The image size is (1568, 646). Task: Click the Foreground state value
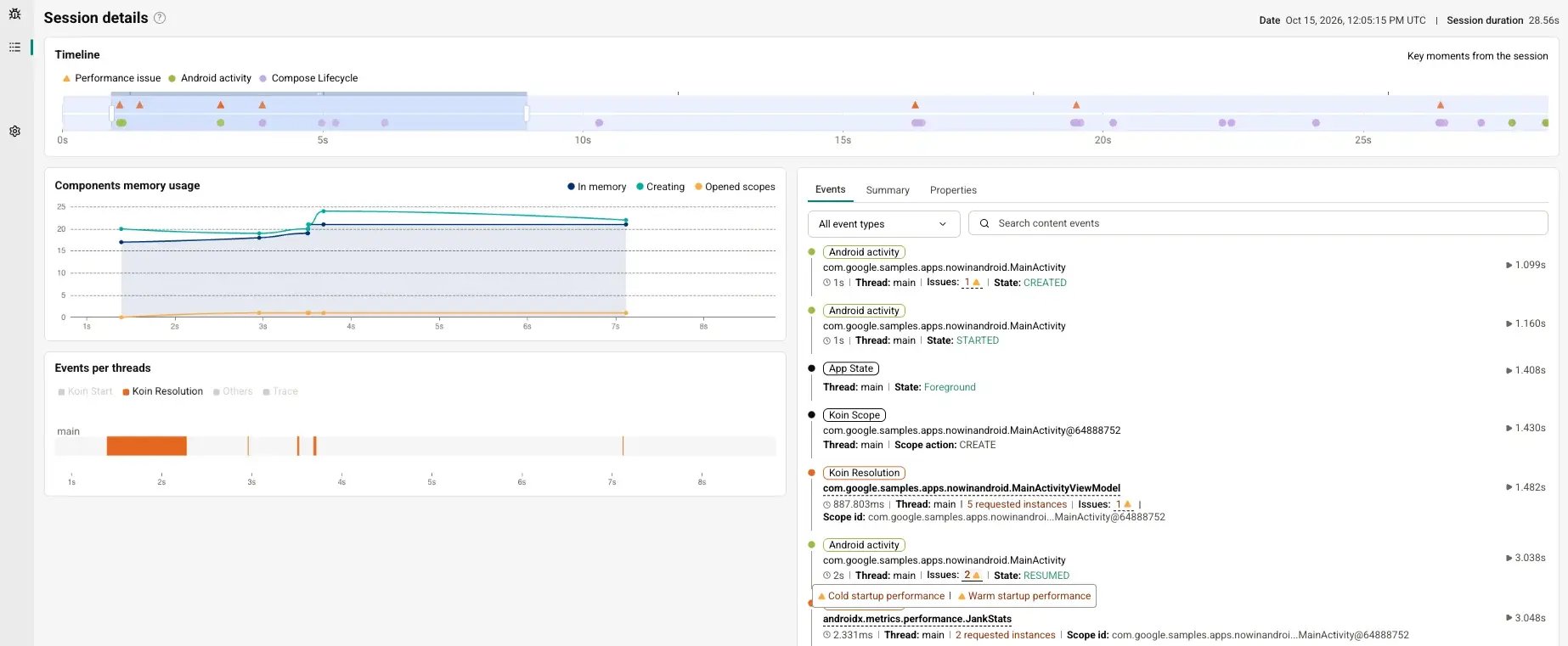[950, 387]
